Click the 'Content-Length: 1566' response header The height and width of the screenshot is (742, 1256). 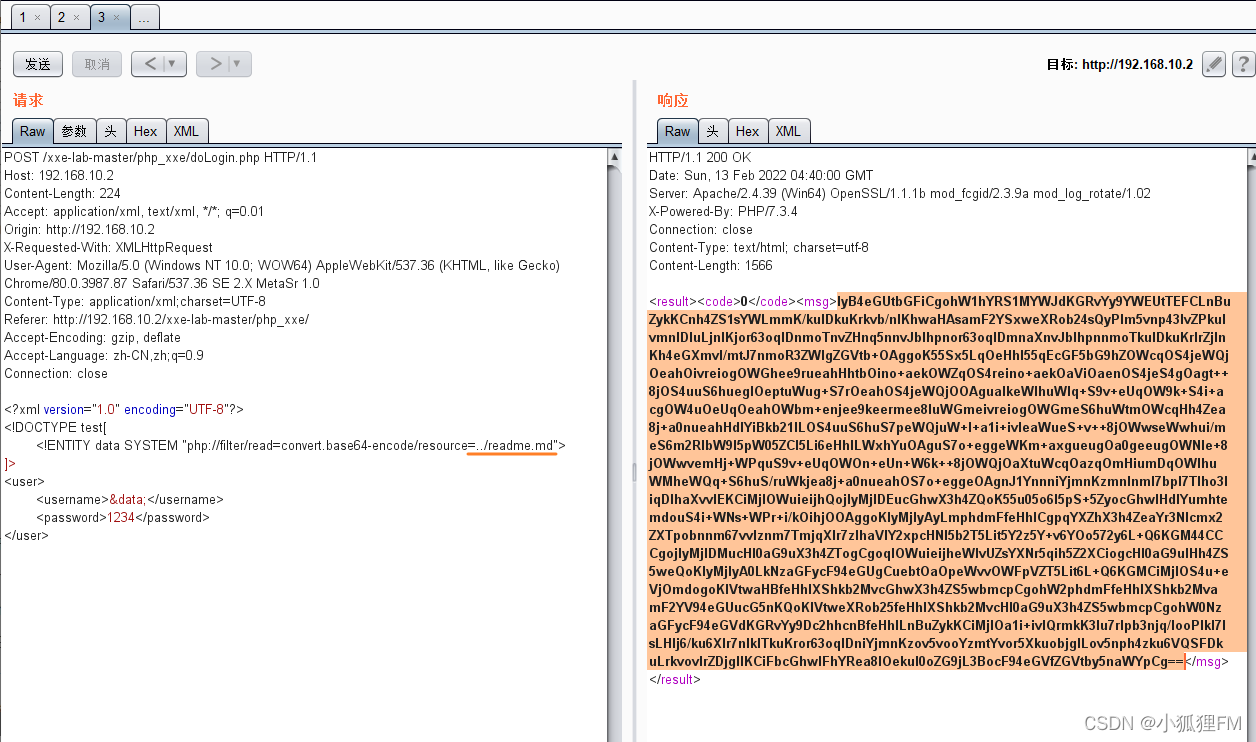[711, 266]
